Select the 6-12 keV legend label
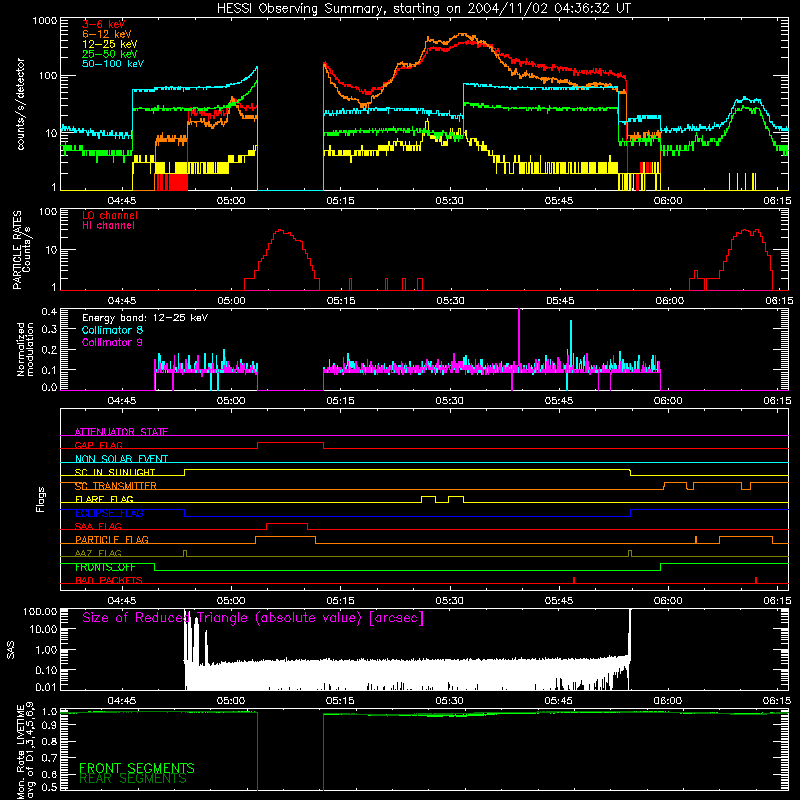 pyautogui.click(x=107, y=34)
